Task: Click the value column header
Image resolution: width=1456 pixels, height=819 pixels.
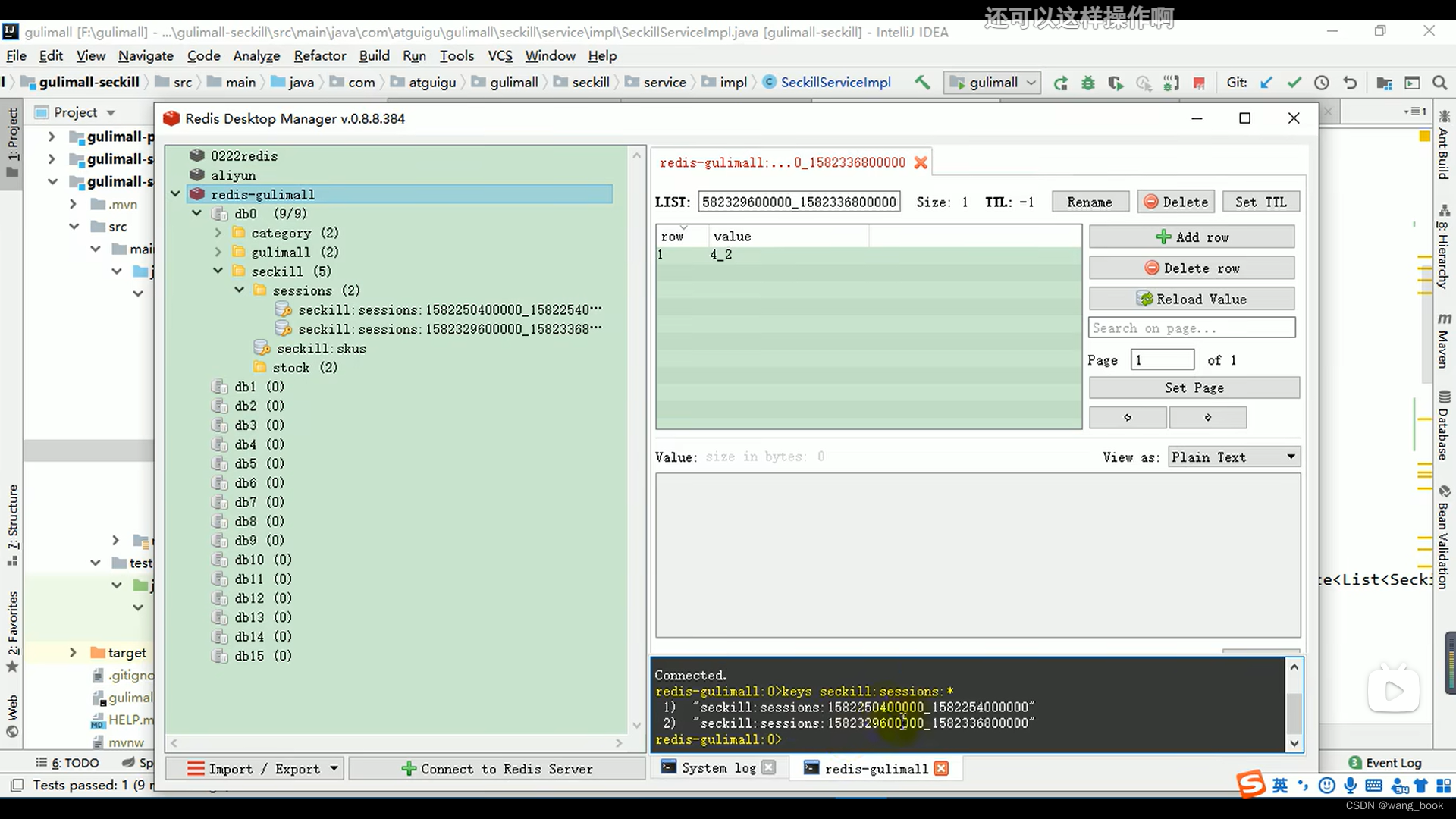Action: (x=789, y=236)
